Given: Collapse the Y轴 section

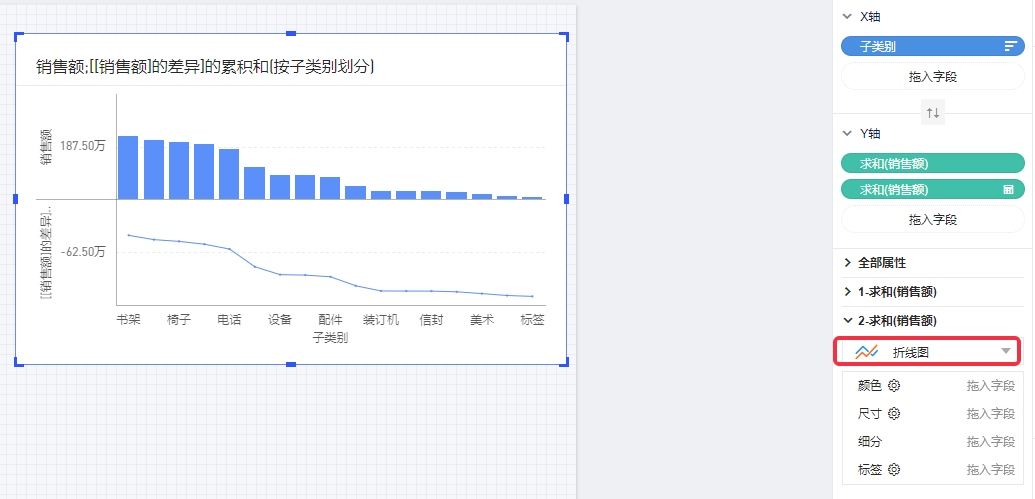Looking at the screenshot, I should pyautogui.click(x=847, y=133).
